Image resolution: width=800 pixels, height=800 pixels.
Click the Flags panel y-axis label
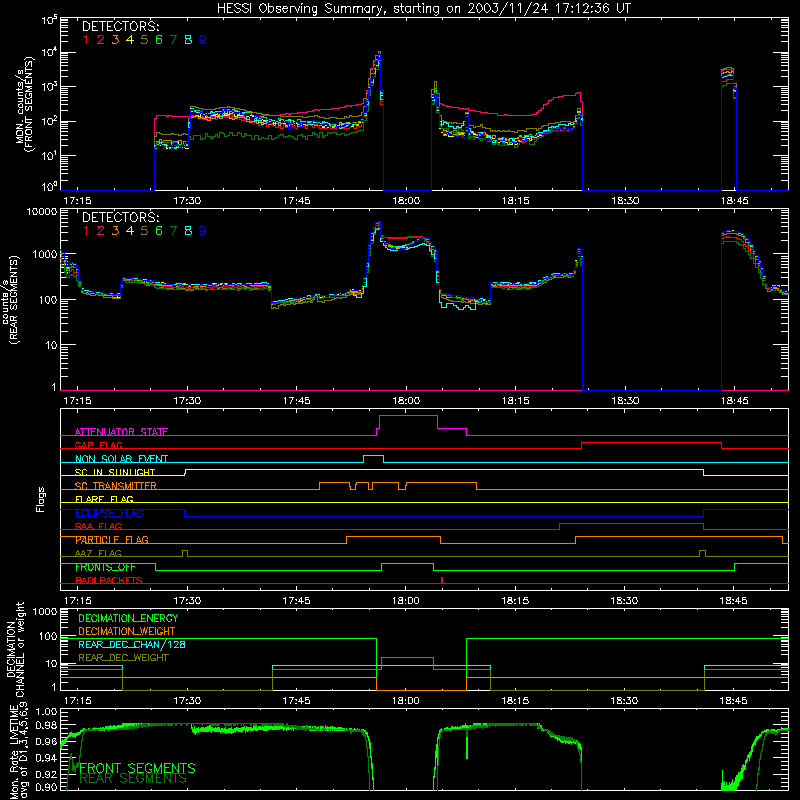tap(41, 499)
